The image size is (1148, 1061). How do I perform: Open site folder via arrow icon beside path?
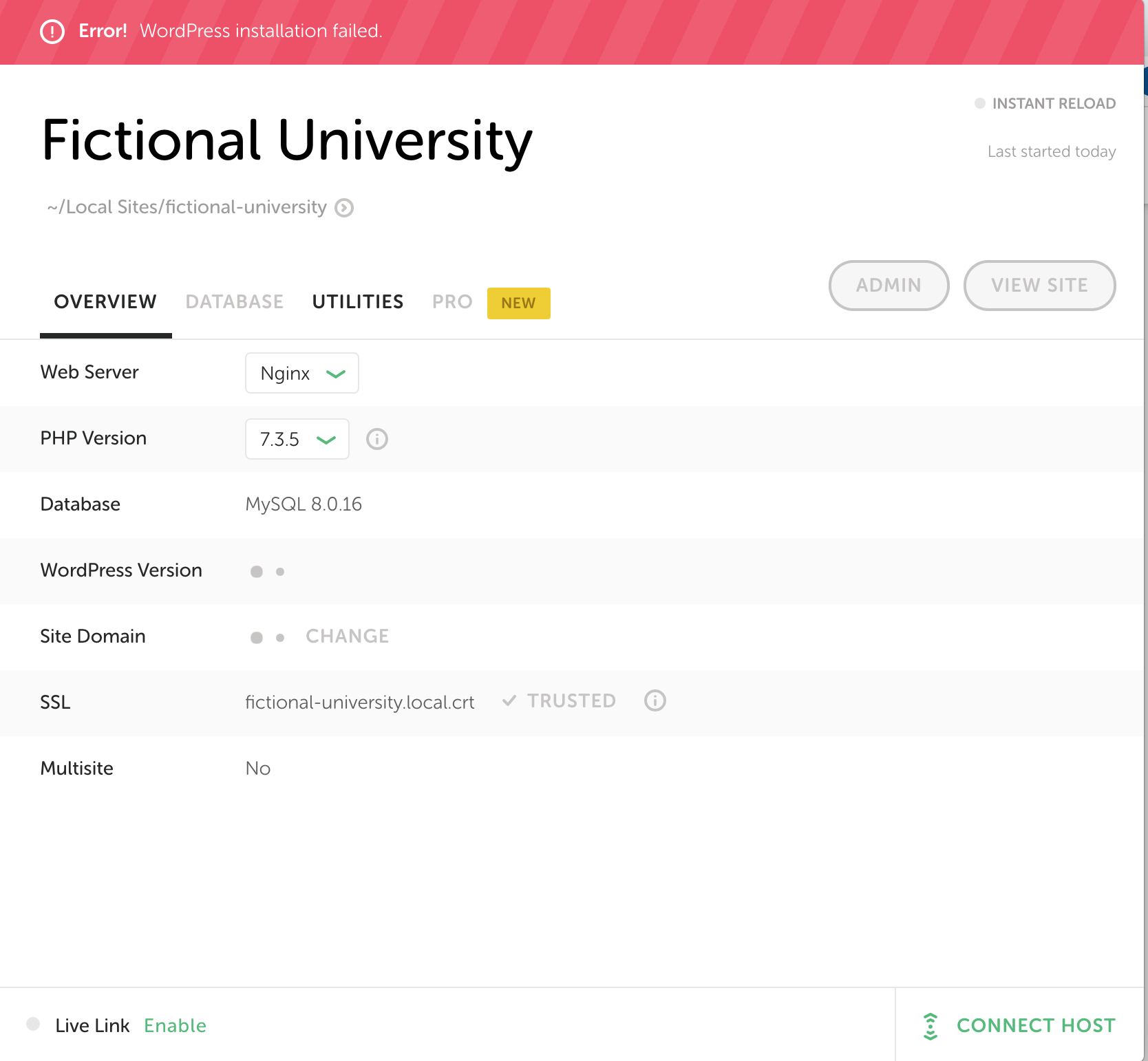click(344, 208)
